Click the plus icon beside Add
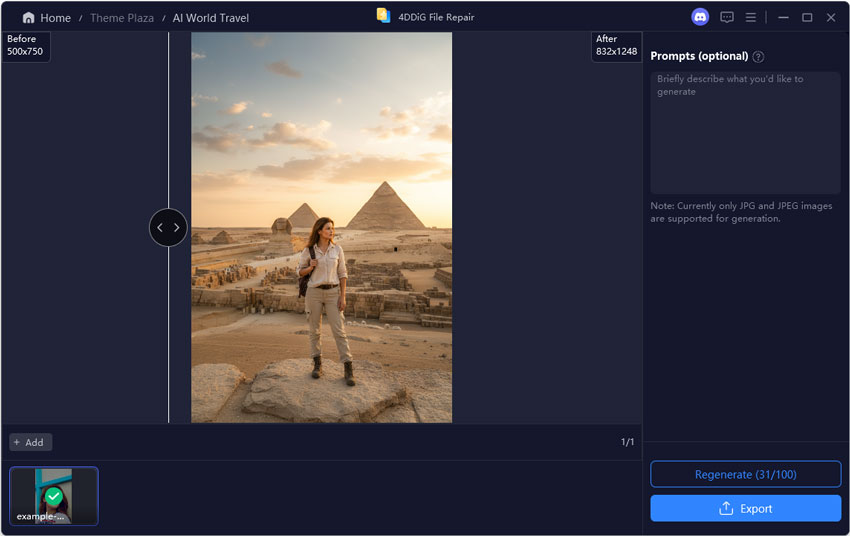 coord(16,442)
